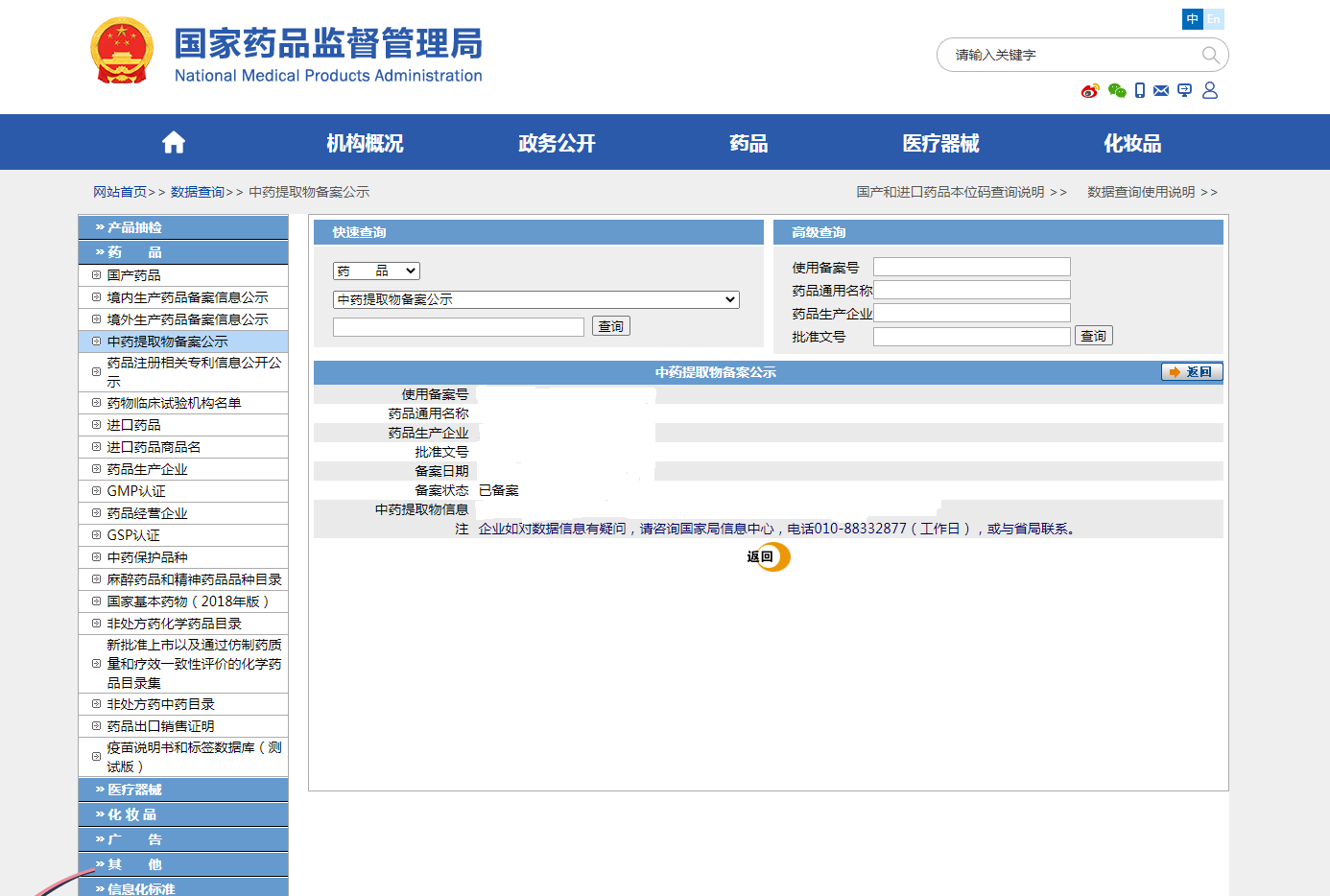Click the mobile phone icon
1330x896 pixels.
(x=1140, y=90)
